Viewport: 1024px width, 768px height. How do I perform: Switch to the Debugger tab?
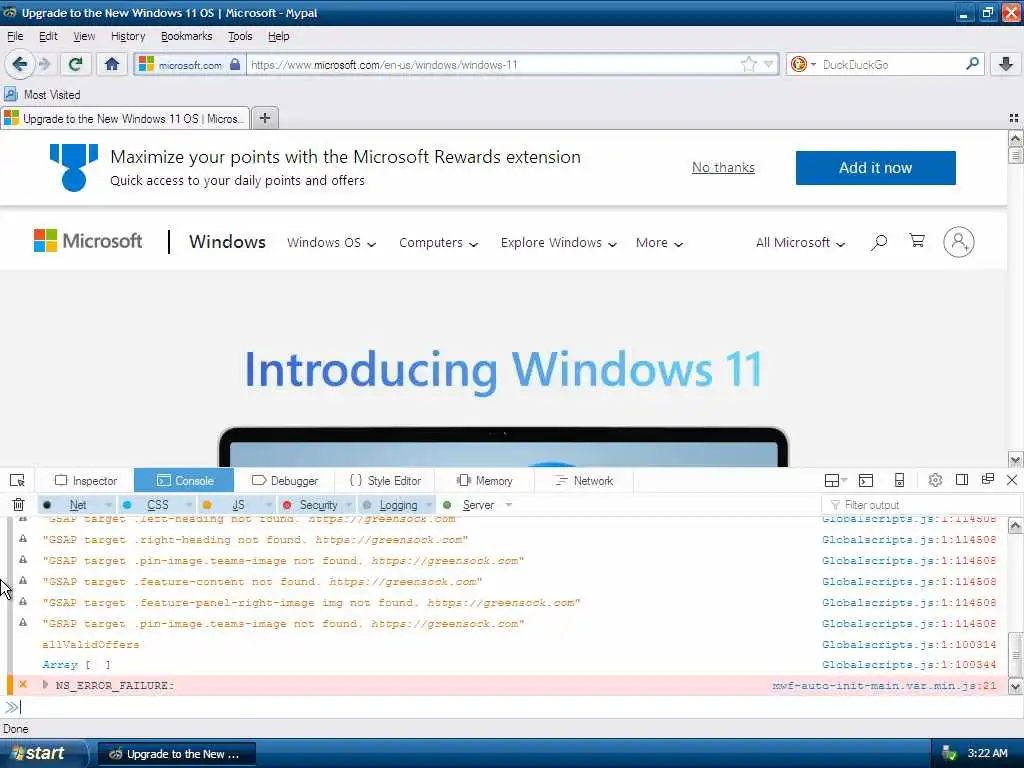(x=285, y=481)
